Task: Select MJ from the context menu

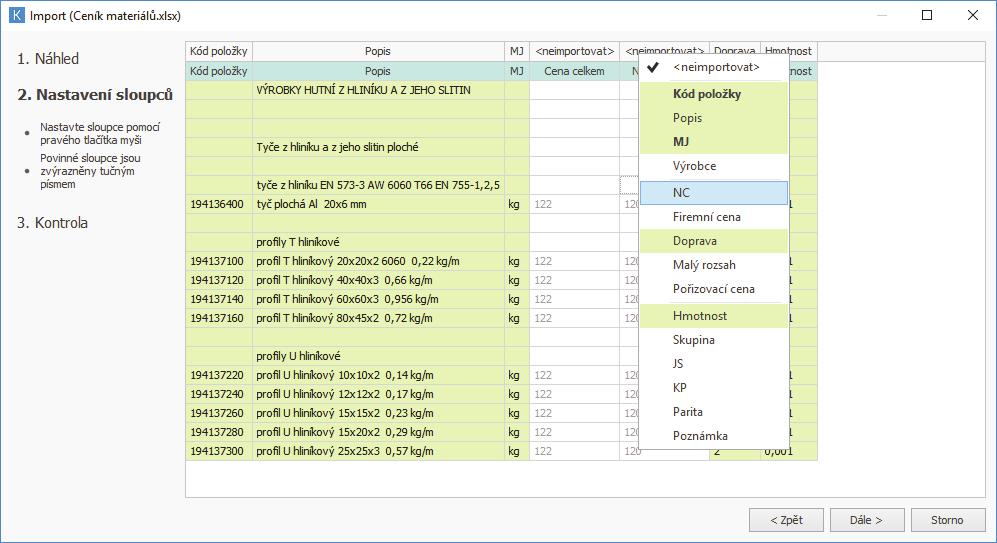Action: [x=713, y=142]
